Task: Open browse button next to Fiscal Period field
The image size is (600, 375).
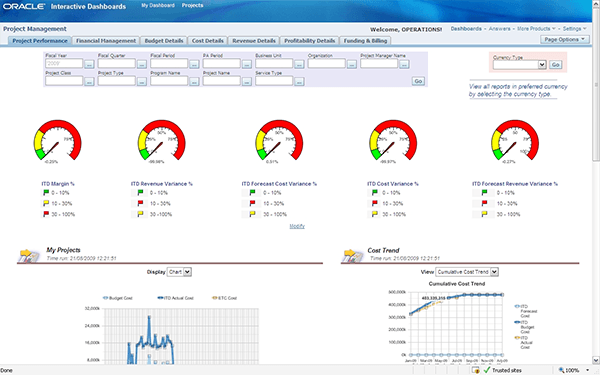Action: point(194,64)
